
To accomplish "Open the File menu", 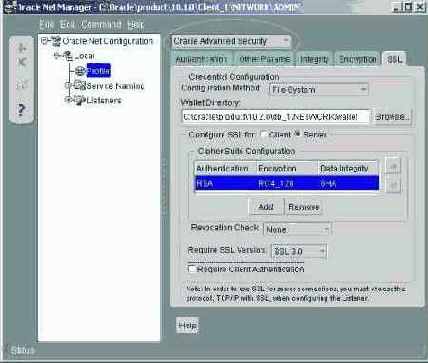I will (x=47, y=24).
